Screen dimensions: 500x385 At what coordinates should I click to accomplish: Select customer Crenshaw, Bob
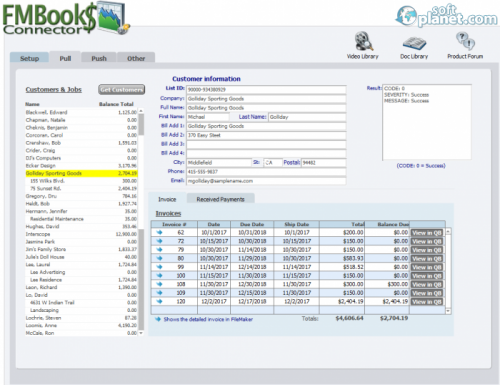(81, 143)
